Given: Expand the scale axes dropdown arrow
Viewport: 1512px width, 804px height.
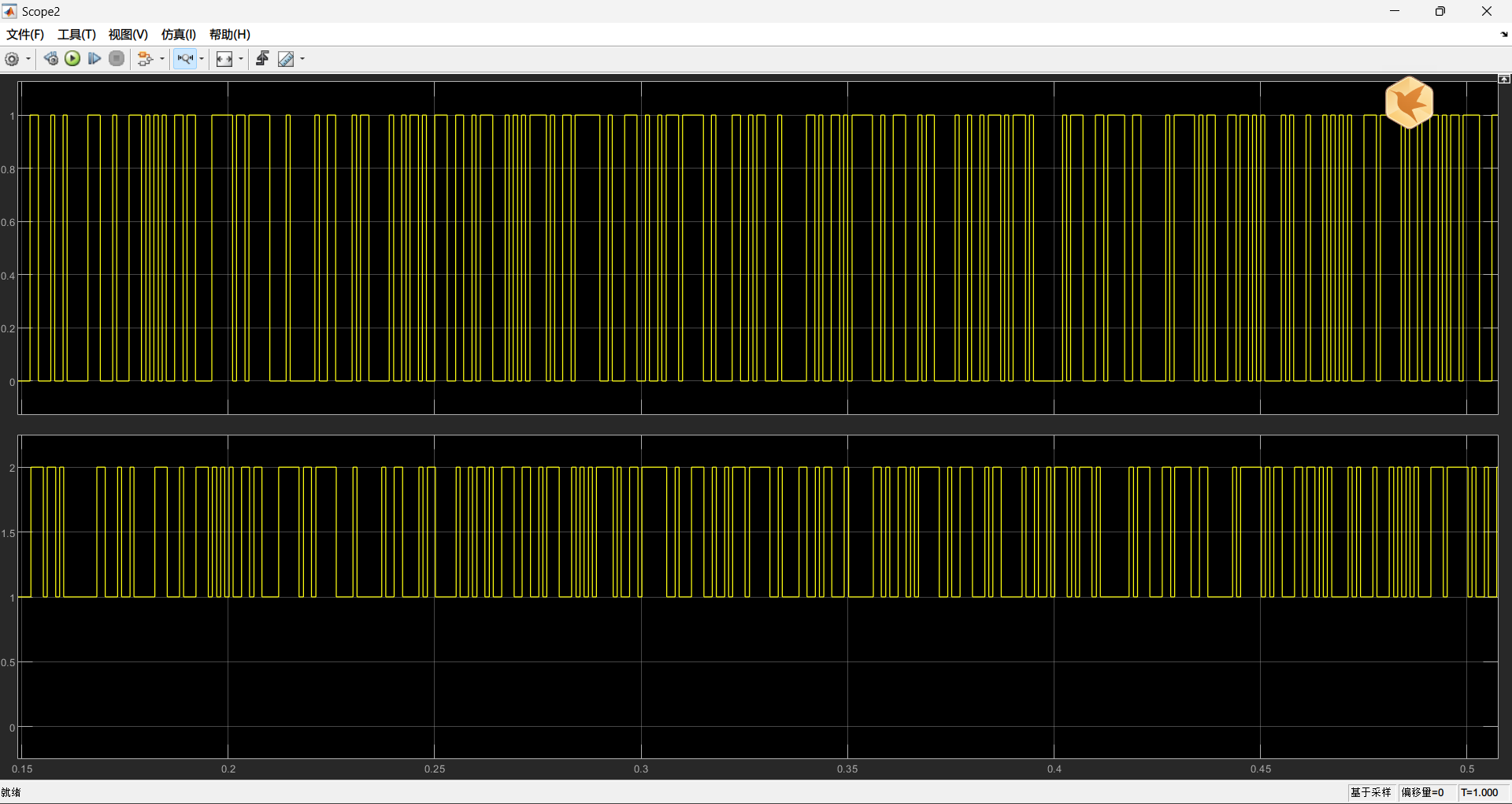Looking at the screenshot, I should click(x=241, y=59).
